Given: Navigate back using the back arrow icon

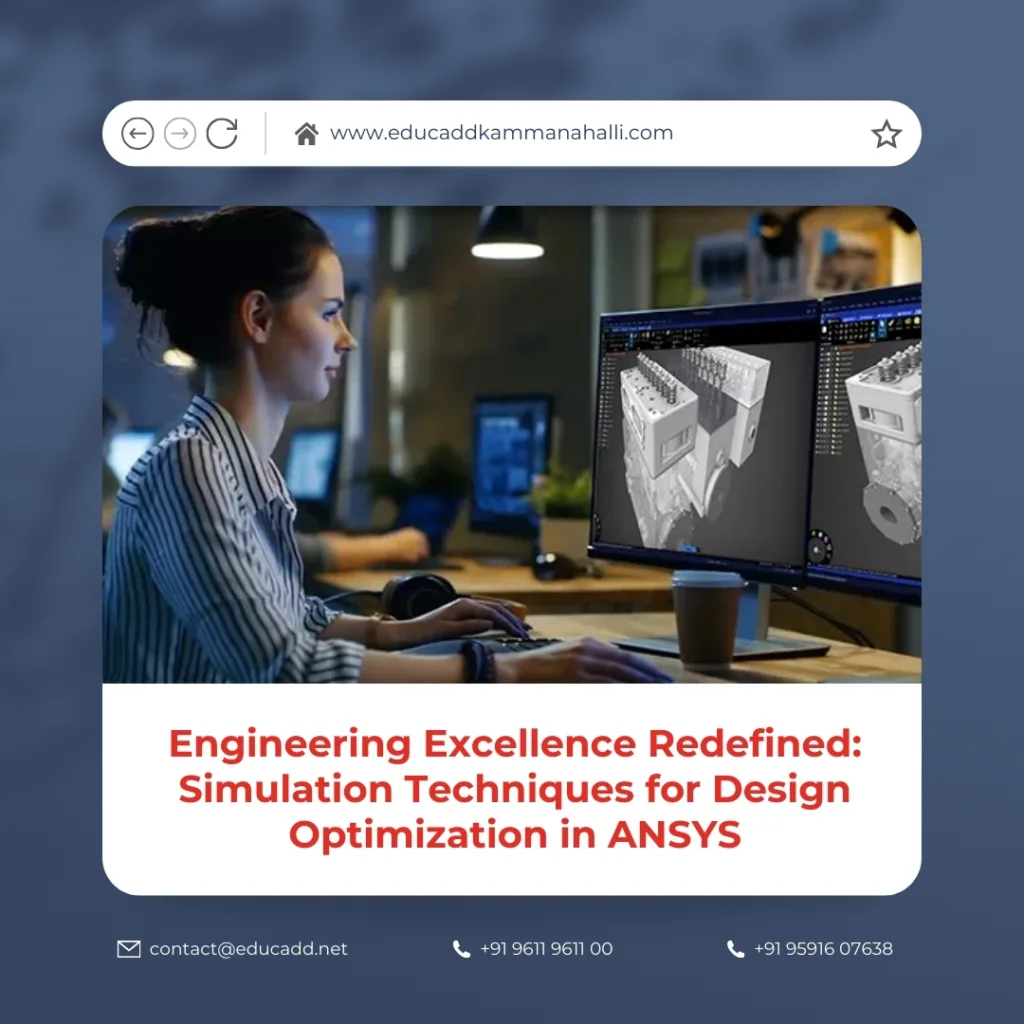Looking at the screenshot, I should click(x=137, y=133).
